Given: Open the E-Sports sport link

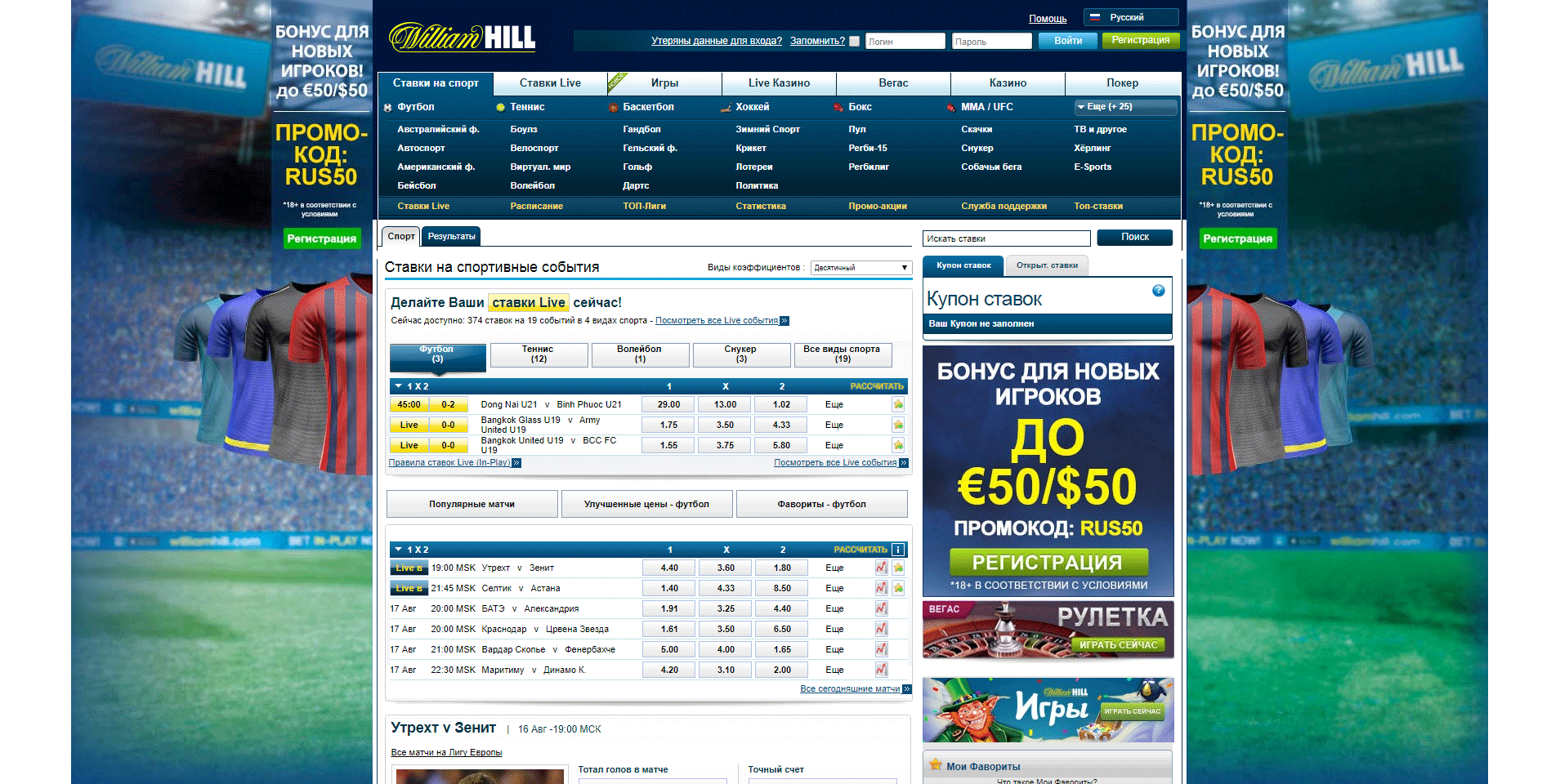Looking at the screenshot, I should pyautogui.click(x=1093, y=167).
